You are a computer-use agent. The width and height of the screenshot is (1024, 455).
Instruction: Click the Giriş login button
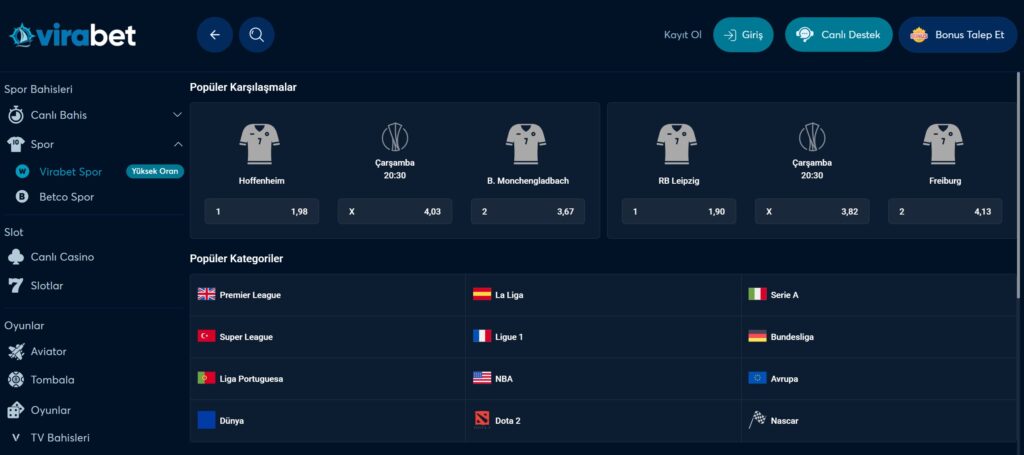(x=742, y=35)
